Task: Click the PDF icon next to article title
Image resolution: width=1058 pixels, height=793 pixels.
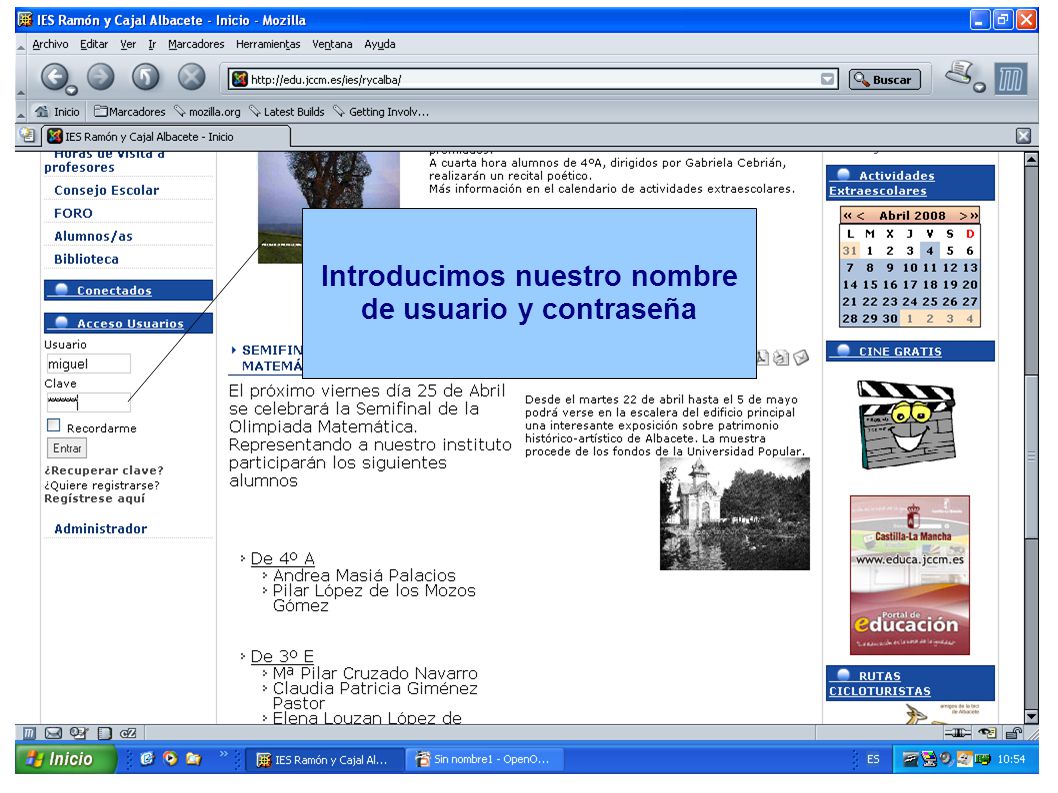Action: click(x=762, y=358)
